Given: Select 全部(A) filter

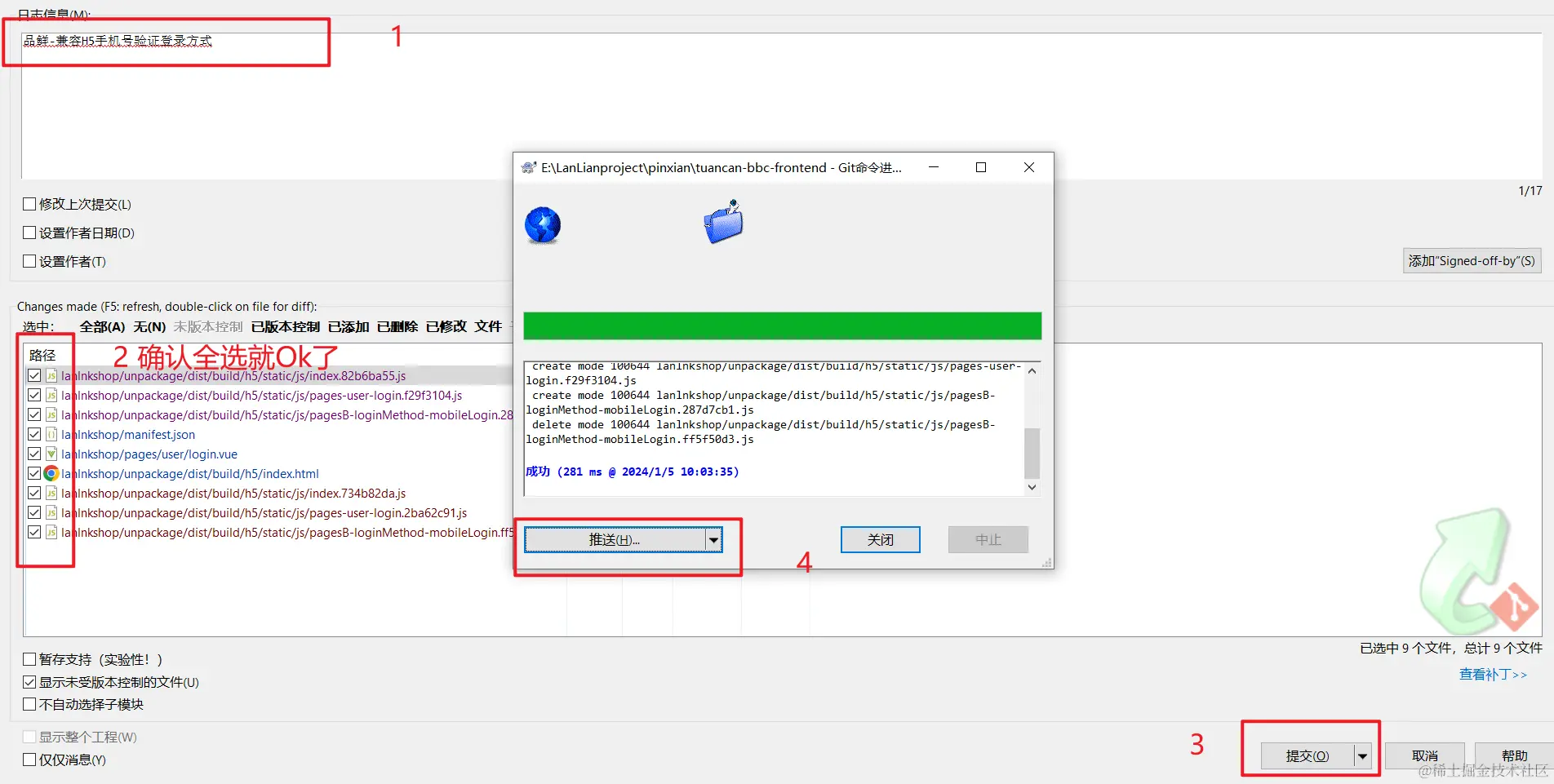Looking at the screenshot, I should (102, 327).
